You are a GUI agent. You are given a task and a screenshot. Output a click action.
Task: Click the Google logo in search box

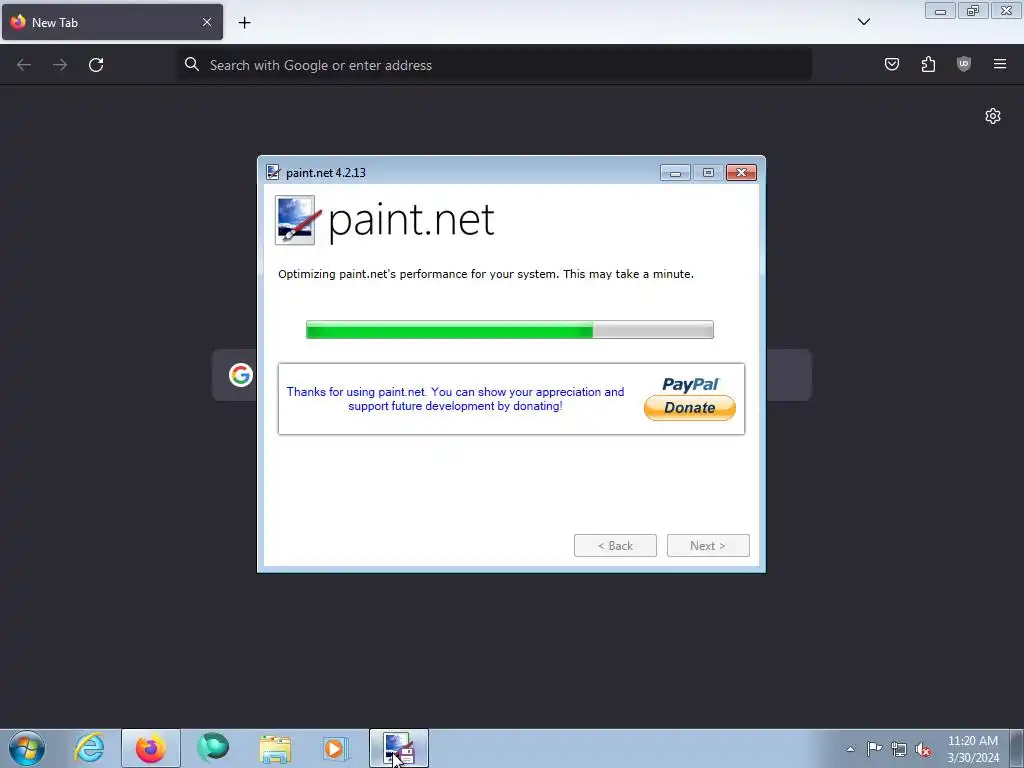(x=241, y=375)
